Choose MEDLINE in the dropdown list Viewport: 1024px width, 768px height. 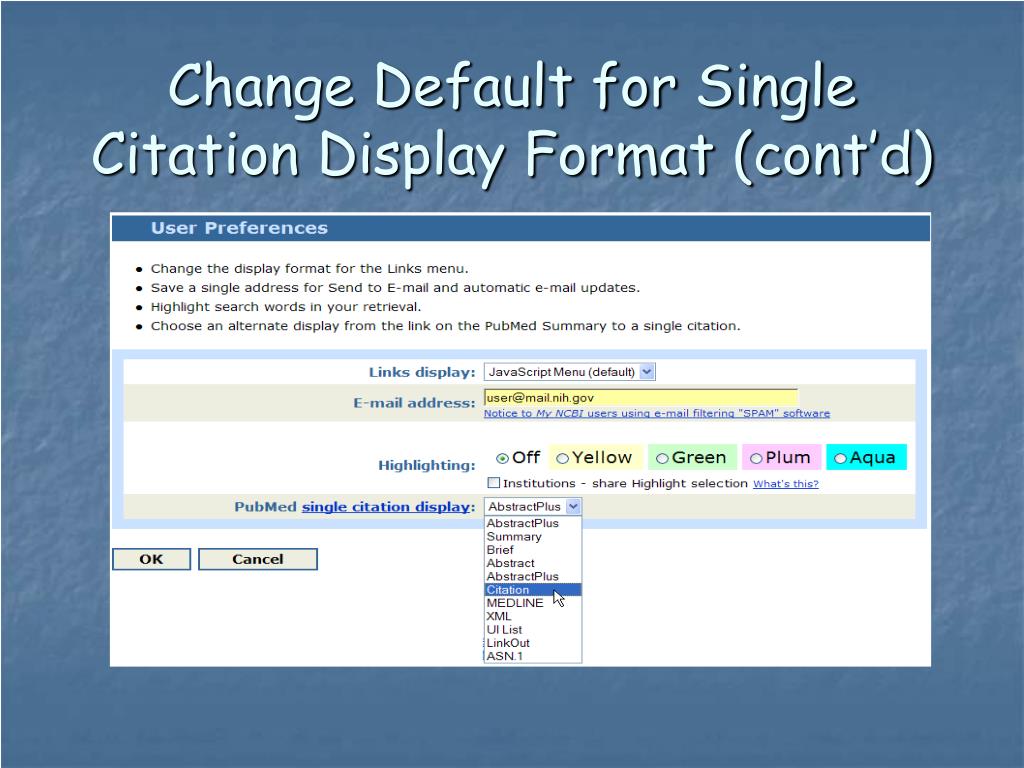coord(533,603)
